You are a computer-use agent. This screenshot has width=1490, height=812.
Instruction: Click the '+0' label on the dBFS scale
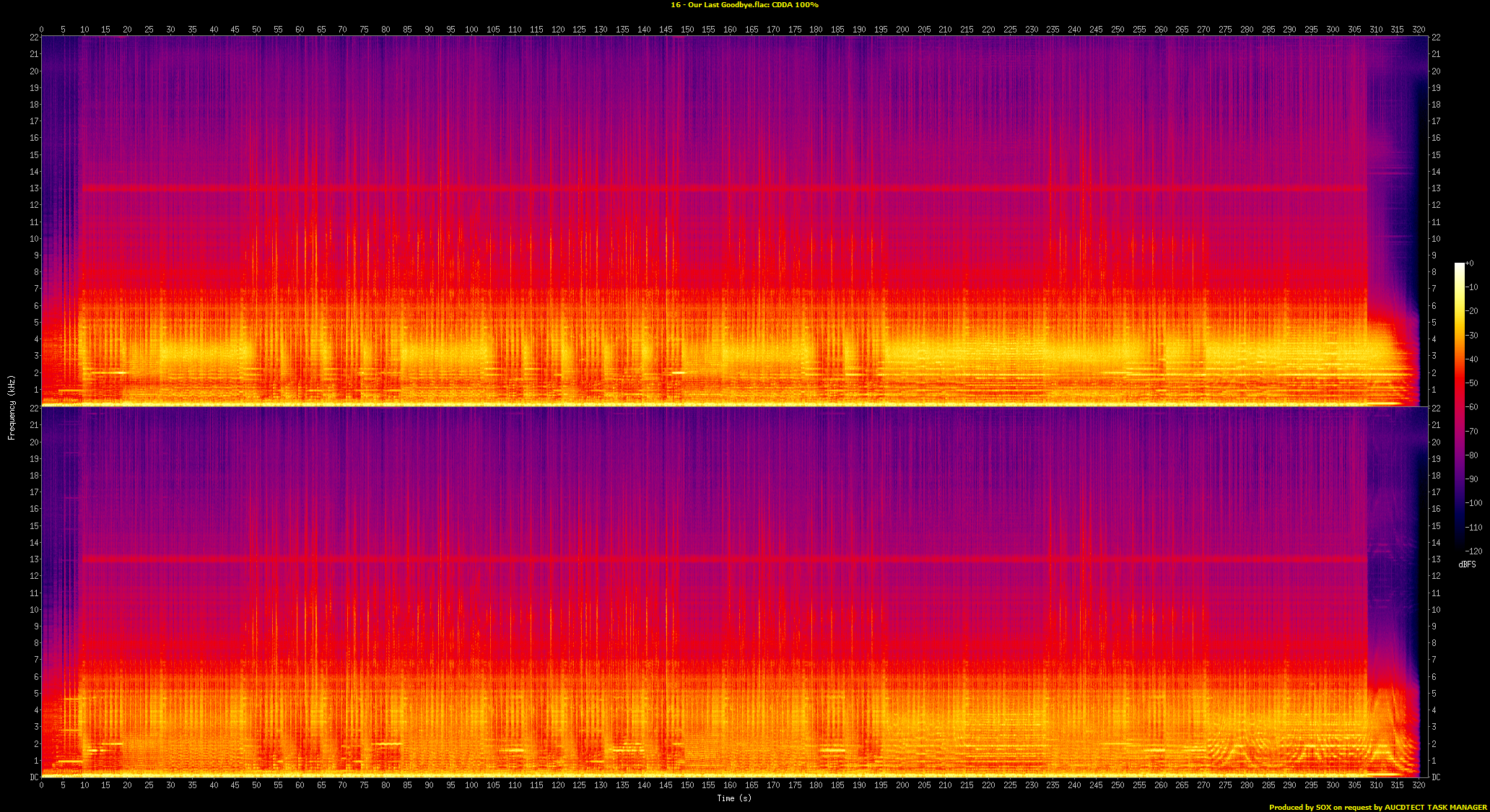tap(1470, 263)
